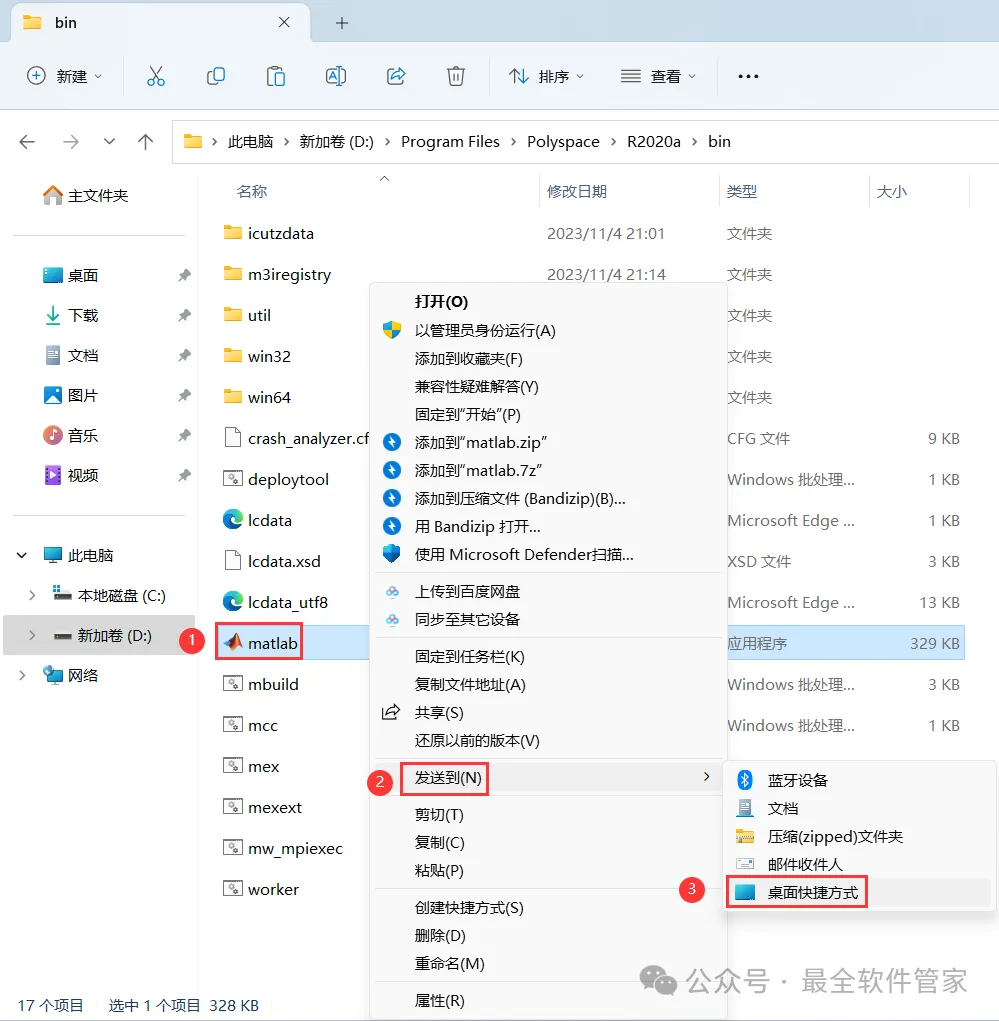Click the 图片 pictures icon in sidebar
Screen dimensions: 999x1021
(x=52, y=395)
